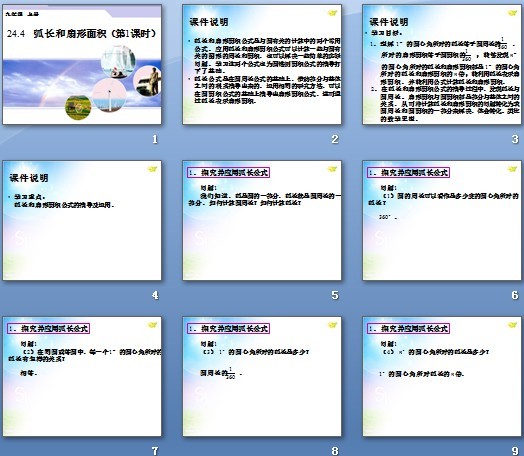524x456 pixels.
Task: Click wind turbine circle image on slide 1
Action: 109,96
